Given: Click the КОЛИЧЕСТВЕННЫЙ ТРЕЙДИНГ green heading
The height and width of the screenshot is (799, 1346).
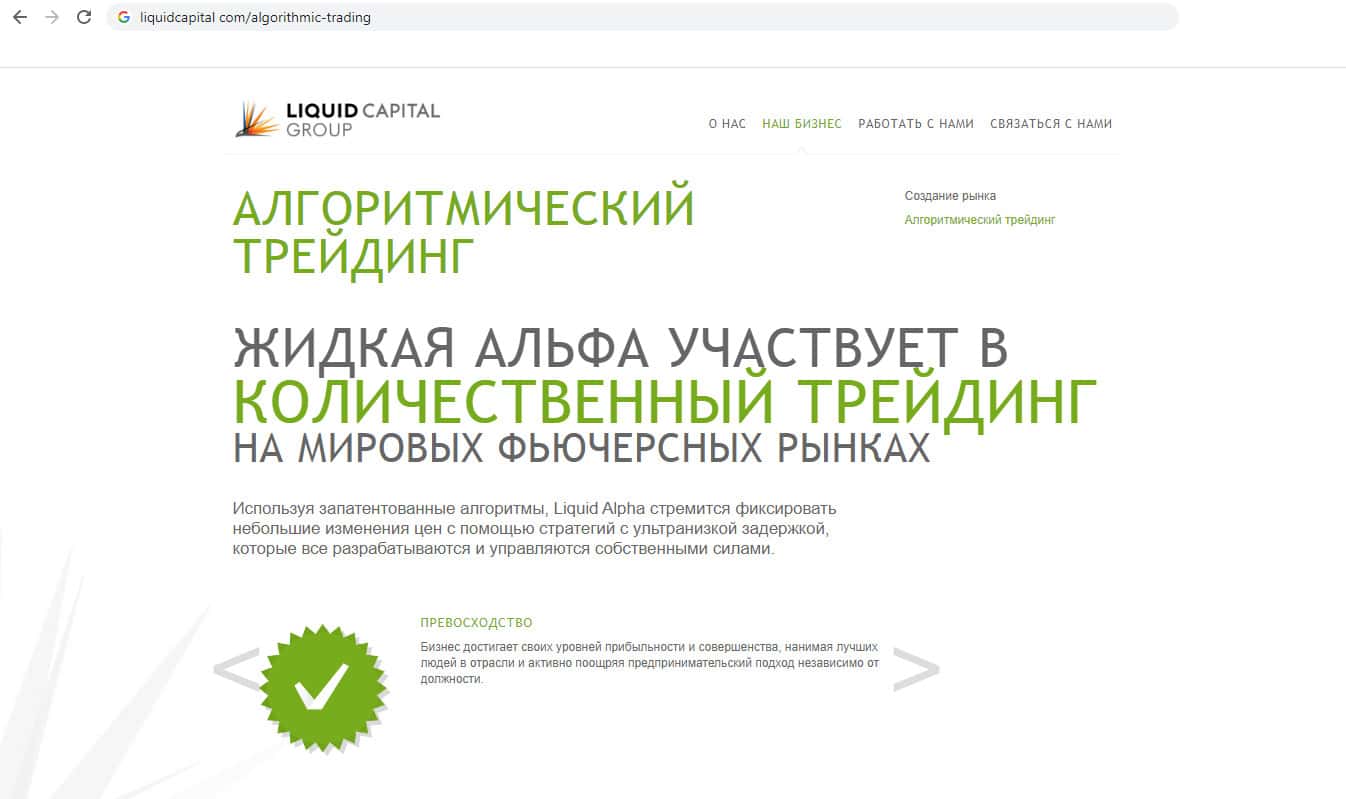Looking at the screenshot, I should pos(665,402).
